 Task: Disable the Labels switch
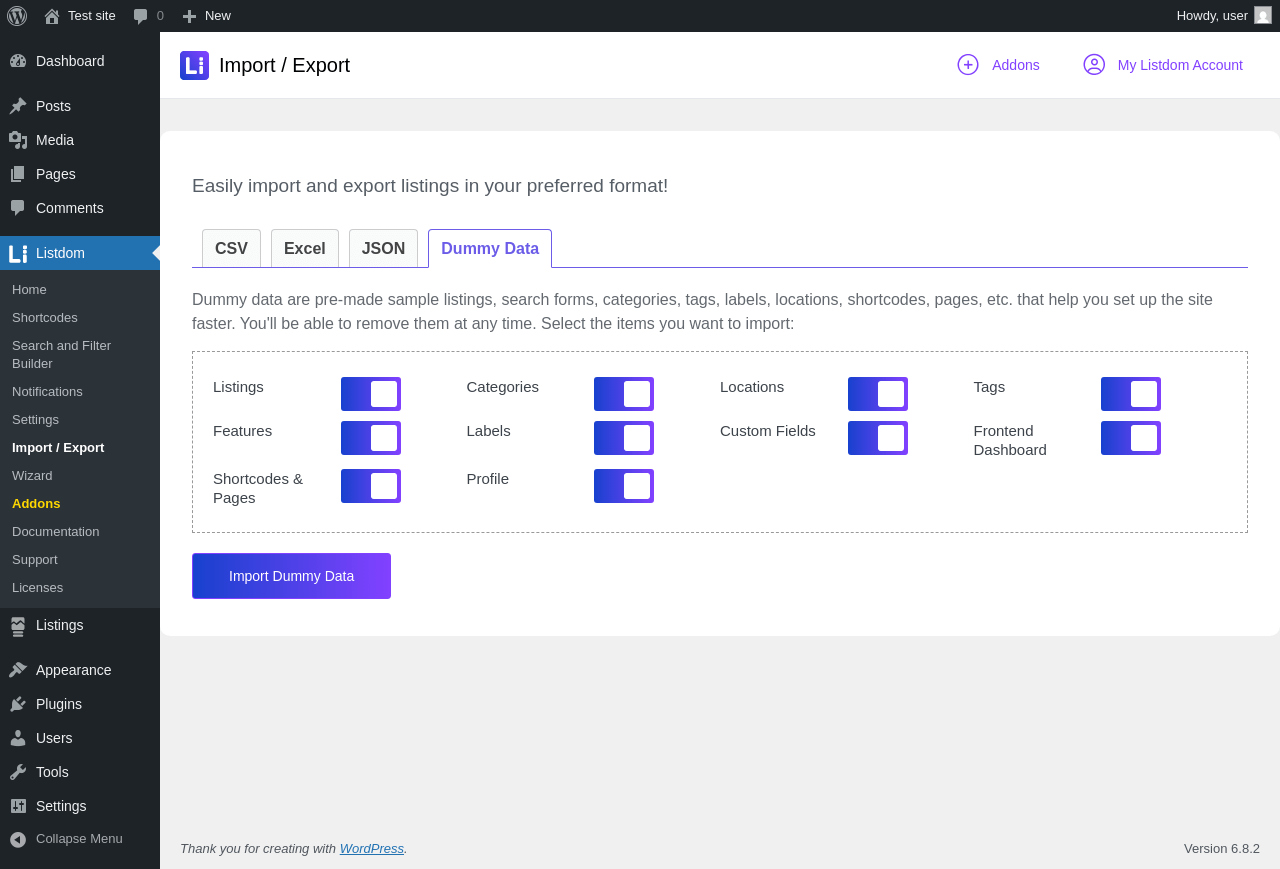(624, 438)
